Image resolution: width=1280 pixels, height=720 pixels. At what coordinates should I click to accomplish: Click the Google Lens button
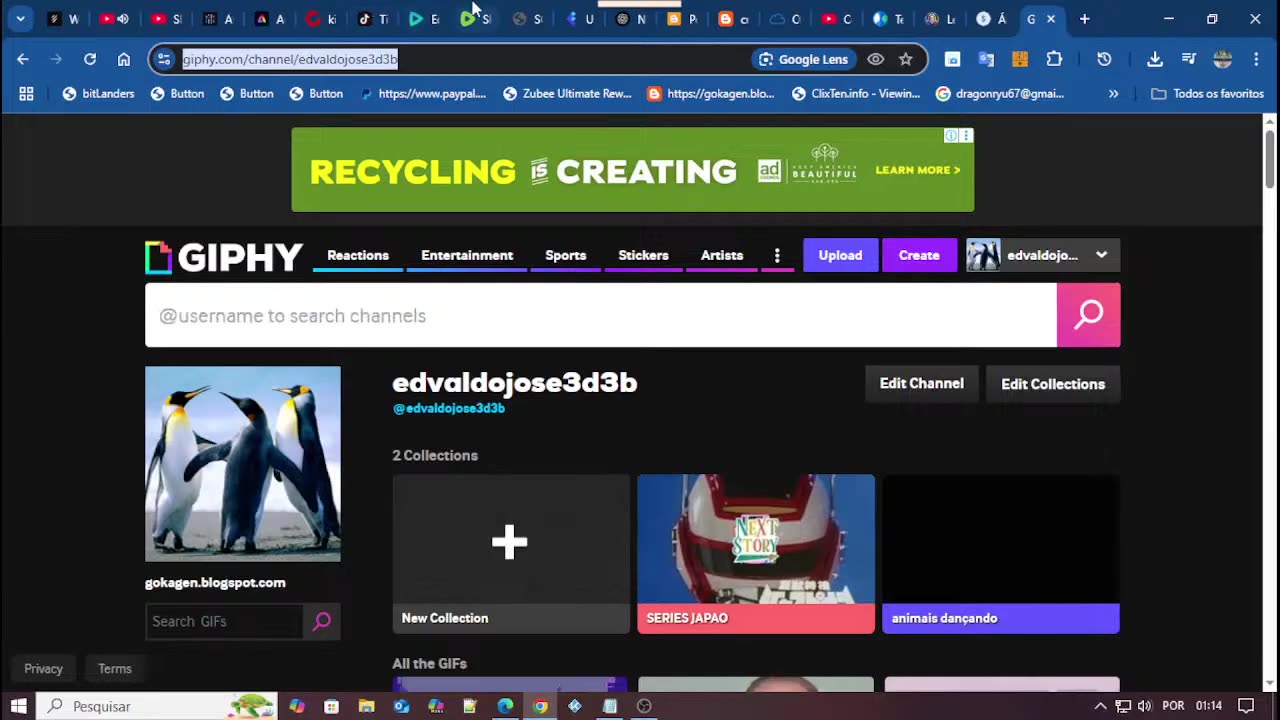803,59
